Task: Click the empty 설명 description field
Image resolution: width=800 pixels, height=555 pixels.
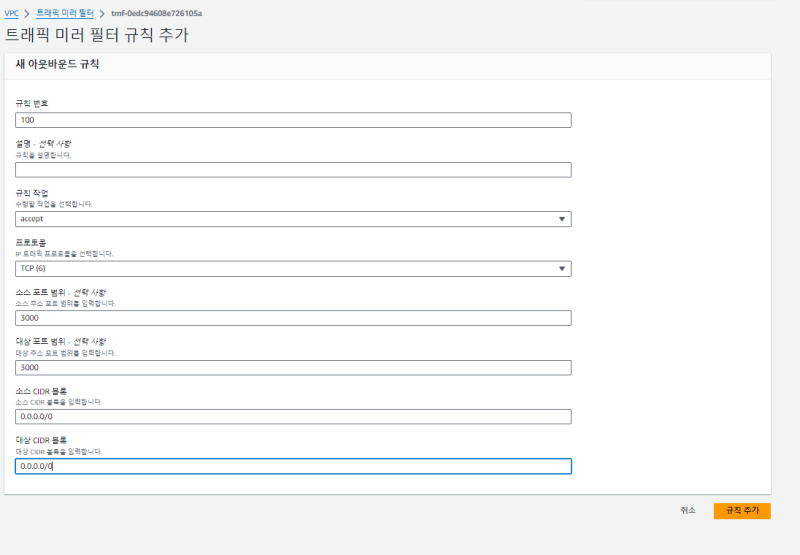Action: point(293,170)
